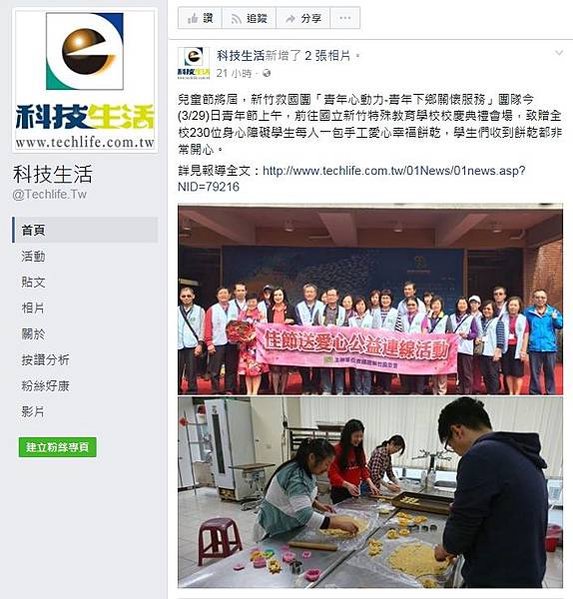
Task: Open the three-dots more options button
Action: (x=345, y=18)
